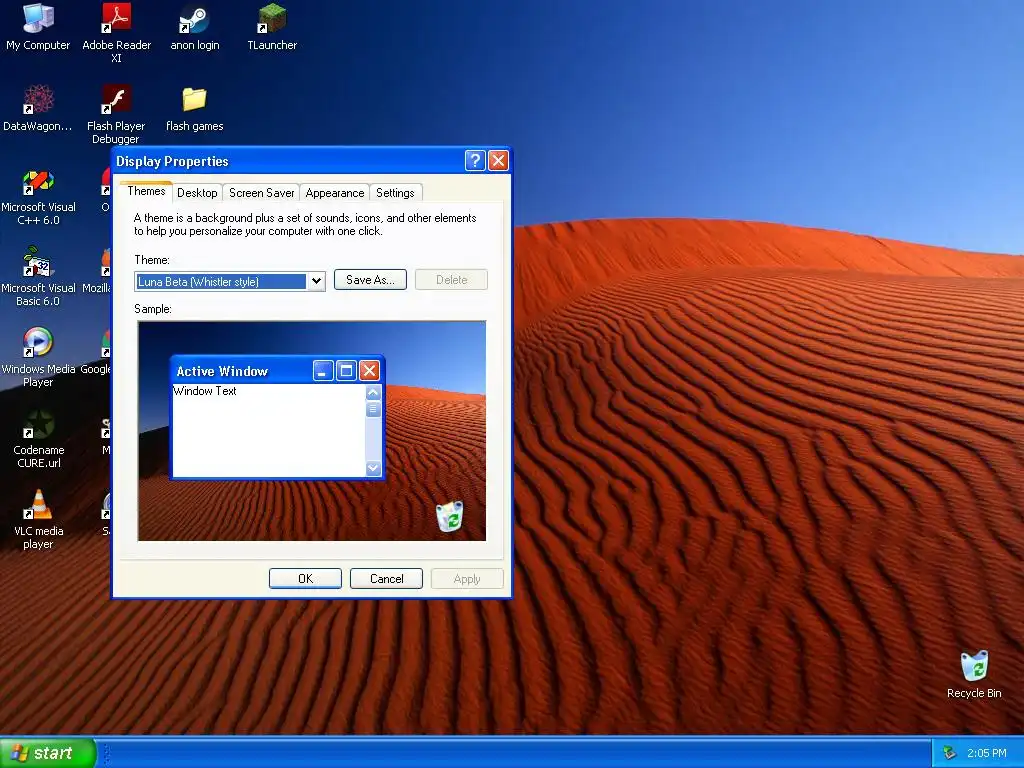
Task: Open Windows Media Player shortcut
Action: tap(38, 358)
